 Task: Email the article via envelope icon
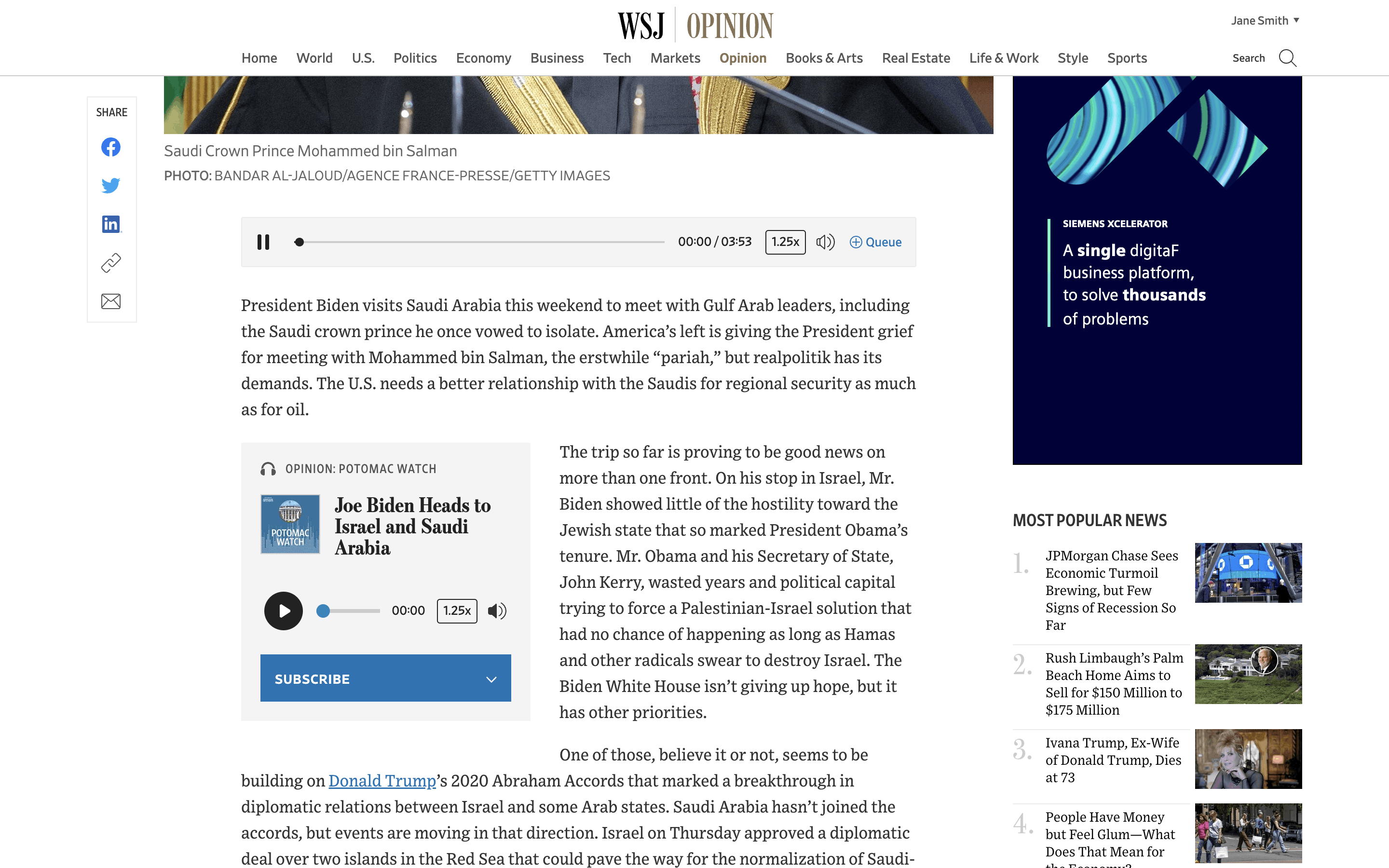111,301
